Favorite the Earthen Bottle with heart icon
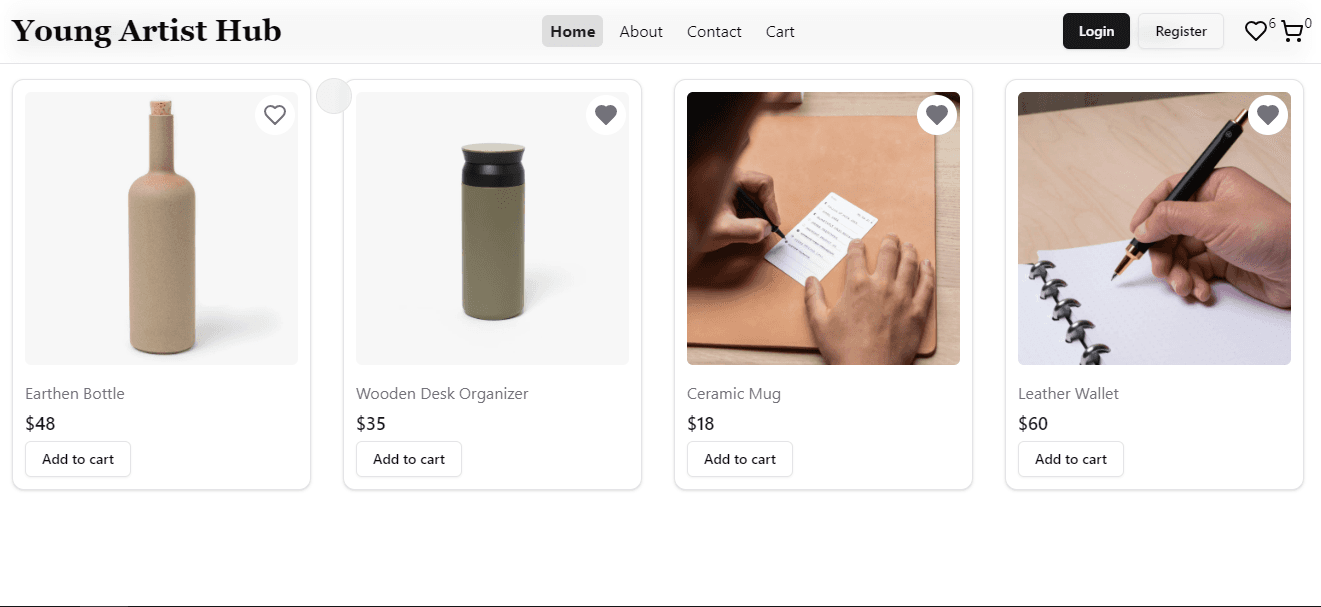 click(275, 115)
